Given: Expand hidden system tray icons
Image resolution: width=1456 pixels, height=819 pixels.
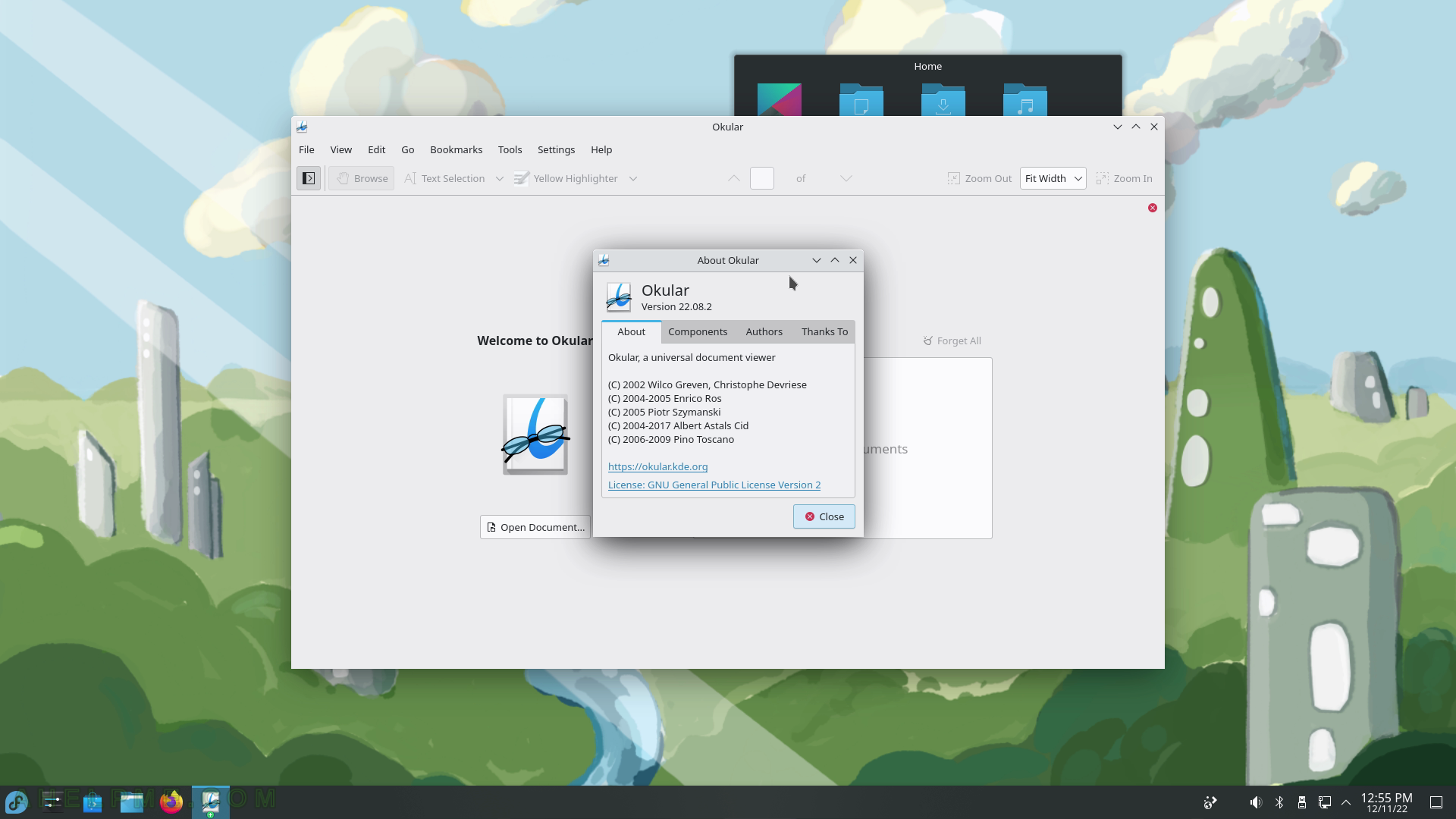Looking at the screenshot, I should (x=1346, y=802).
